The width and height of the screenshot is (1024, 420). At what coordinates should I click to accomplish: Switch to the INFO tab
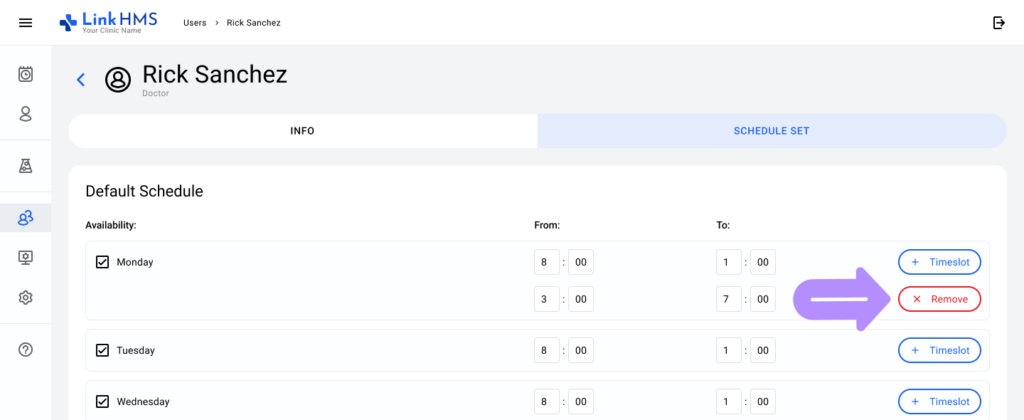point(303,131)
